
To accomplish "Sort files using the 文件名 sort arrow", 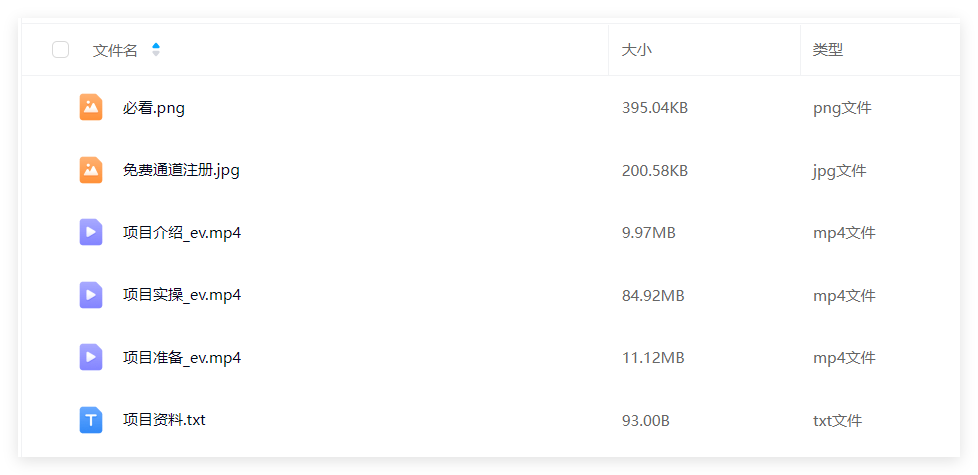I will (x=156, y=49).
